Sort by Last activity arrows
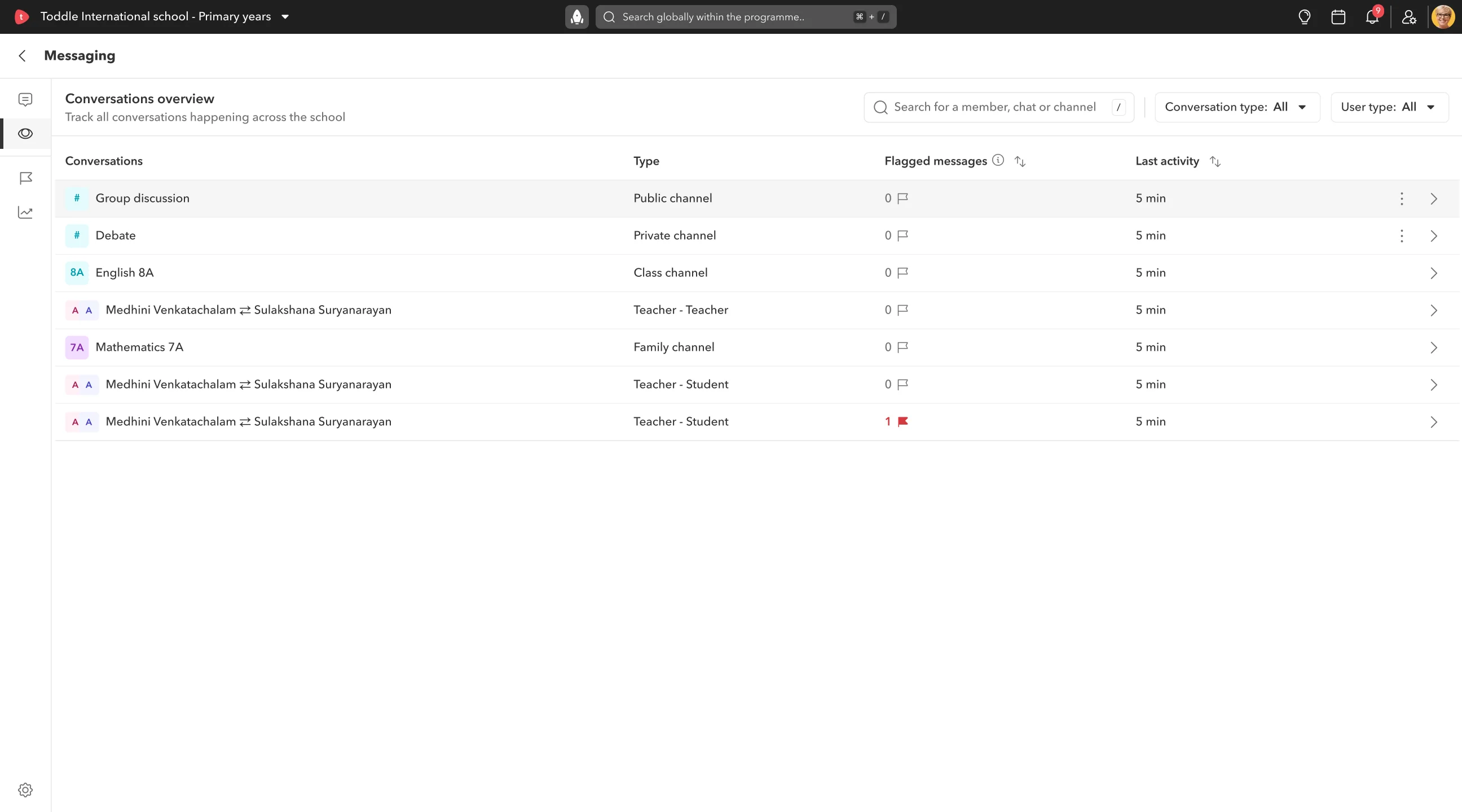Screen dimensions: 1462x812 click(1215, 161)
